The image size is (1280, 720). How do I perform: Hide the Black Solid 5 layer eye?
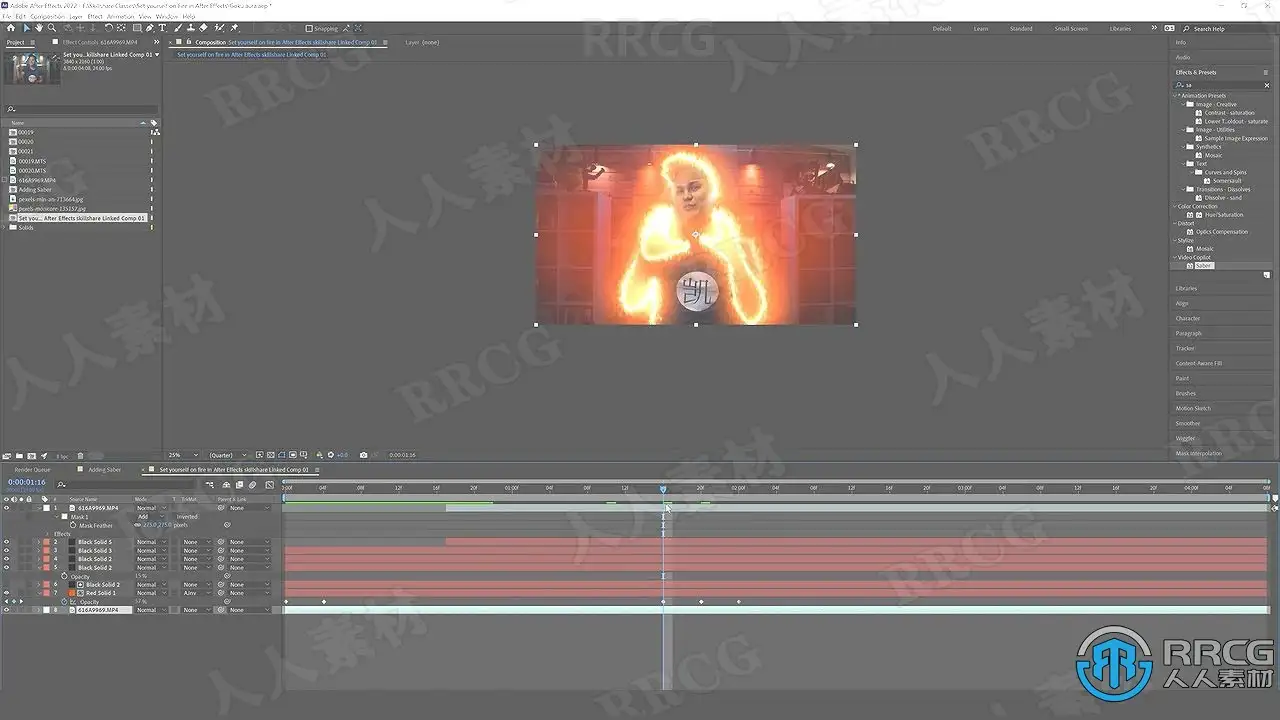tap(6, 542)
